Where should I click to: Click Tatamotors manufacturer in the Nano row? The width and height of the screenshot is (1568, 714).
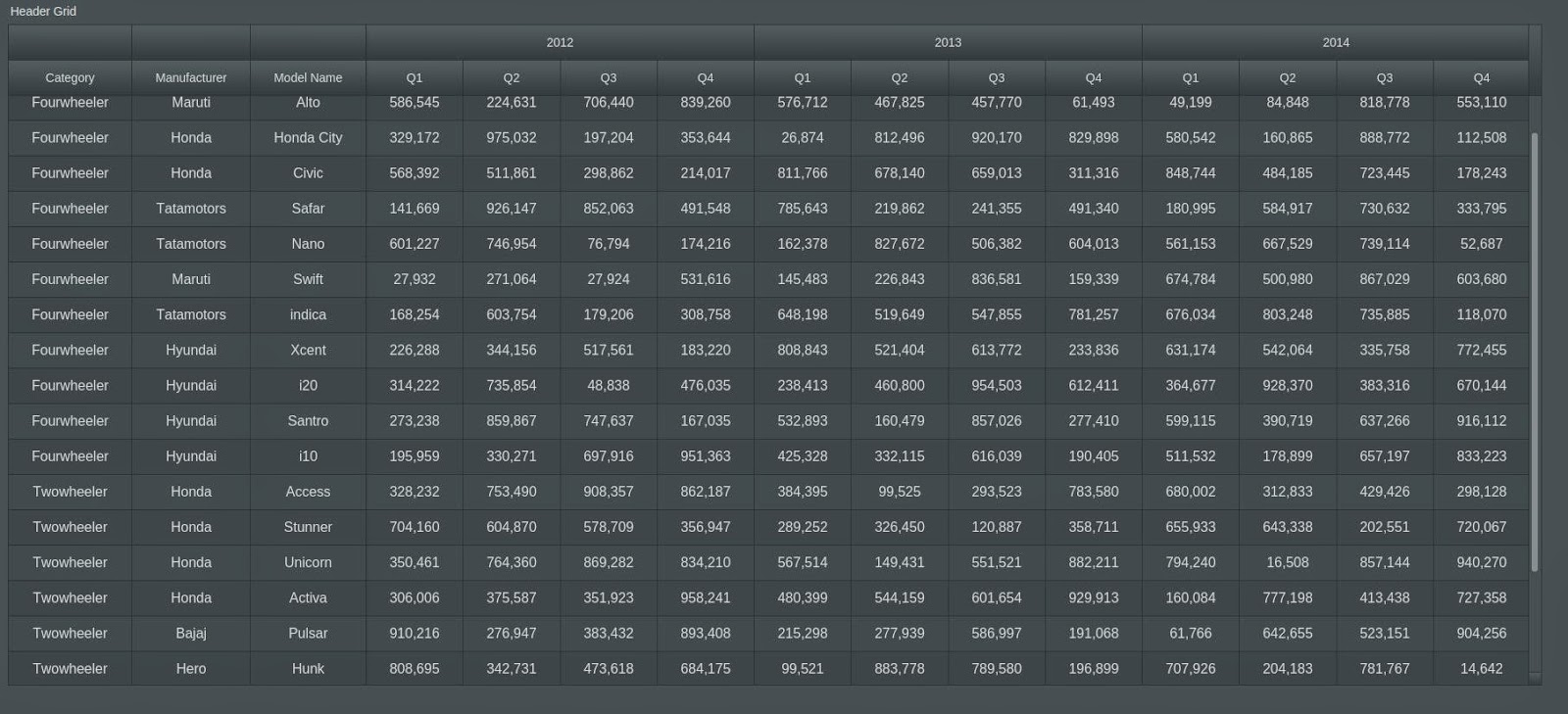click(191, 244)
